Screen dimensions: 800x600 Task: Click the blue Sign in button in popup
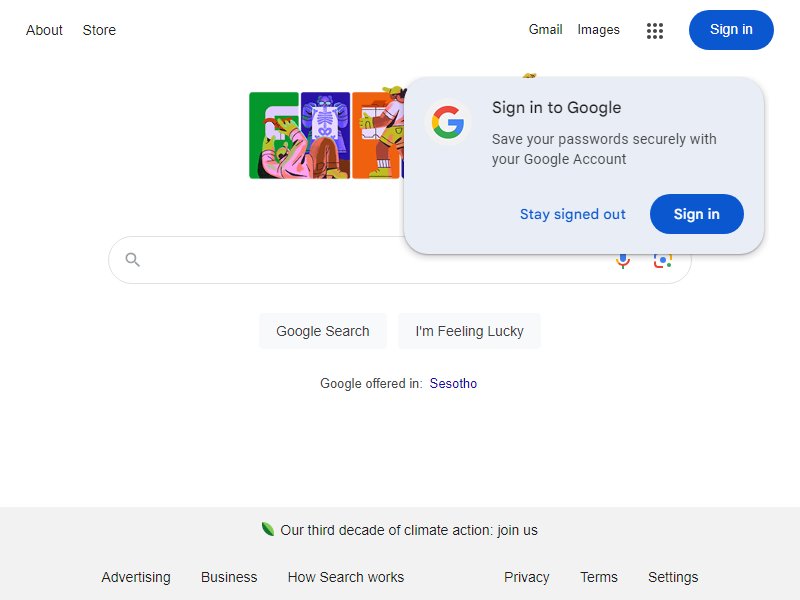696,214
